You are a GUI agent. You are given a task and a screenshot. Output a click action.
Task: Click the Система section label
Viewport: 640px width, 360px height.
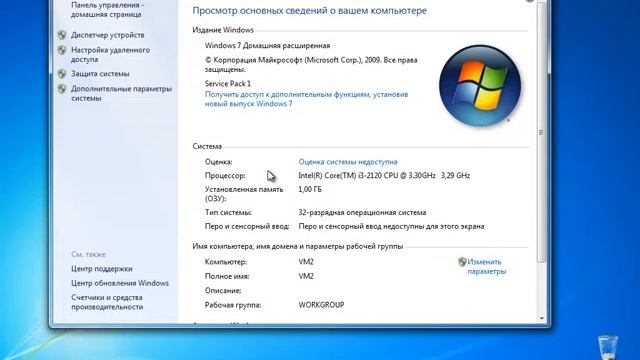pyautogui.click(x=207, y=146)
